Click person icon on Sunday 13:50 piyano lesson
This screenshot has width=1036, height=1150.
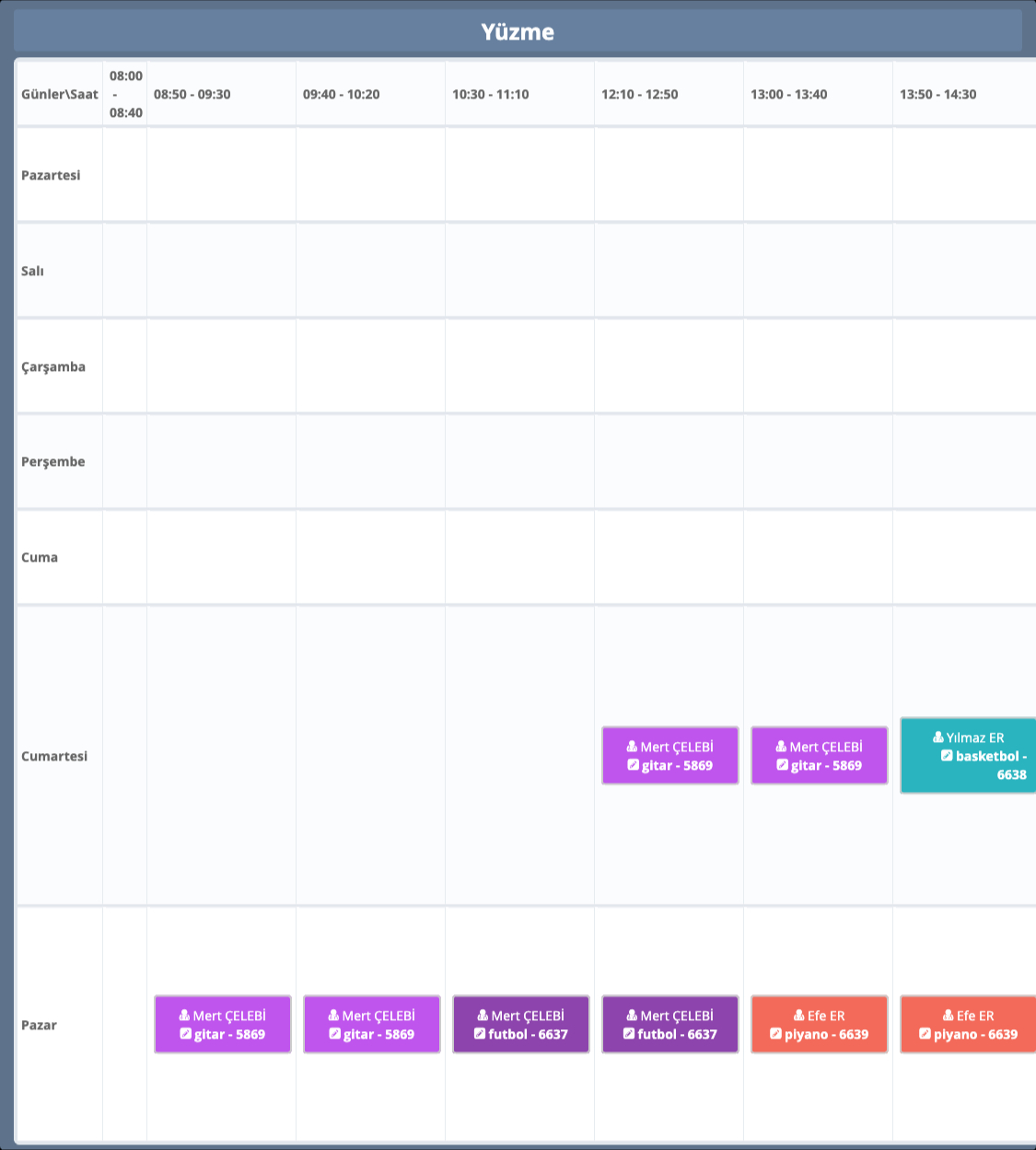948,1016
